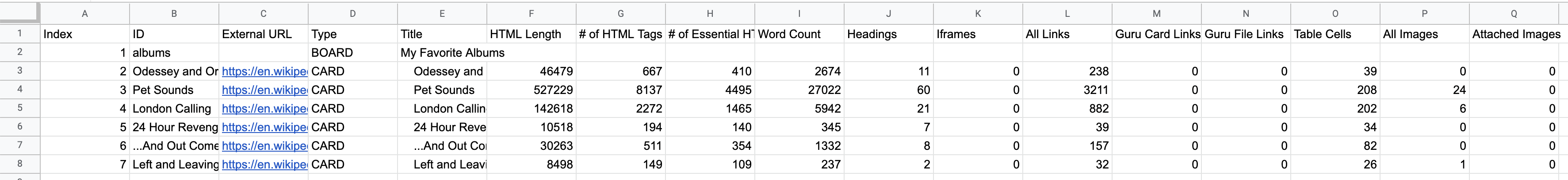Select the 'ID' header cell
Viewport: 1568px width, 180px height.
tap(174, 34)
